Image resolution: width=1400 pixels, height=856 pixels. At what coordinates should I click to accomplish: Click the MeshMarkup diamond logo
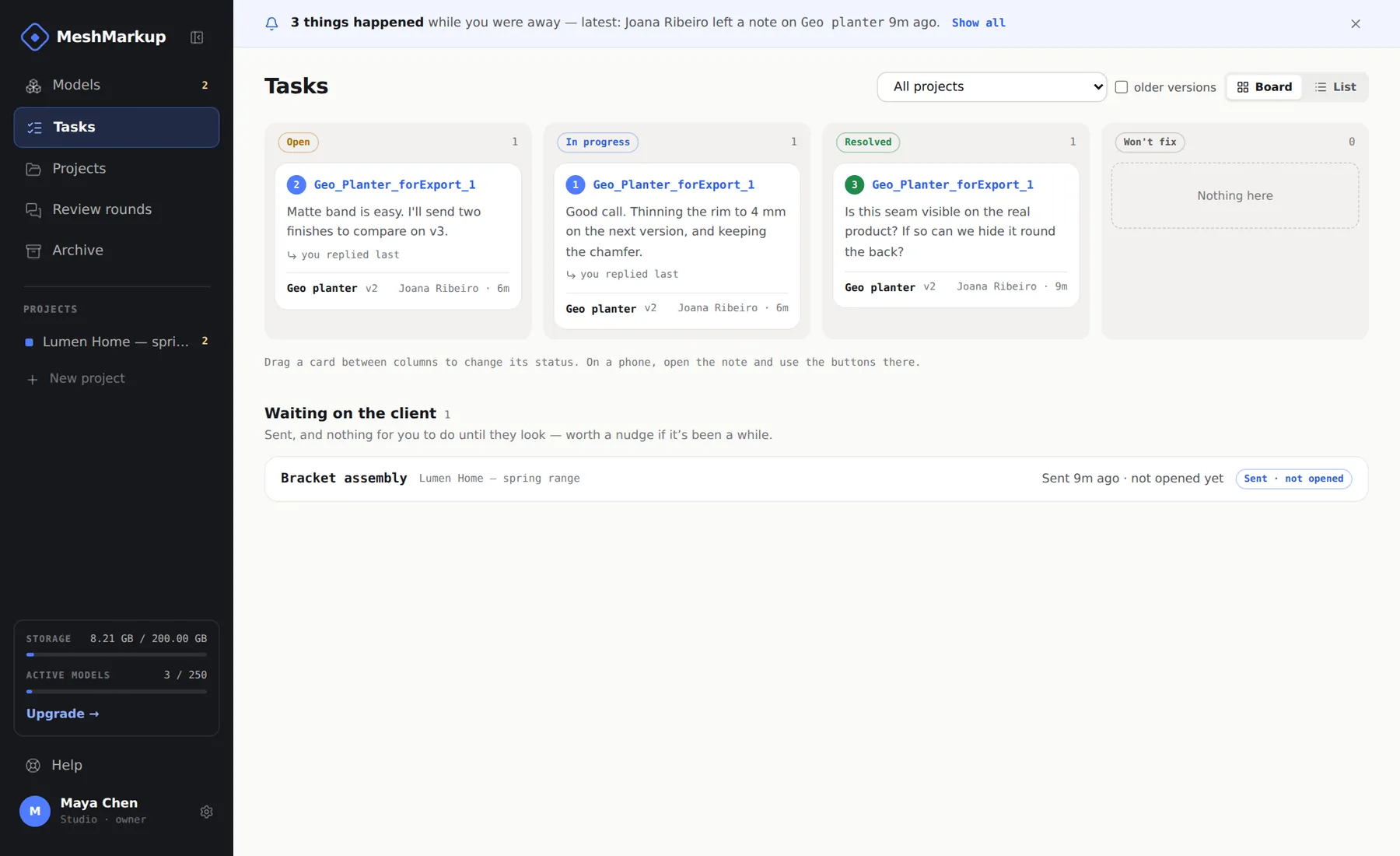34,37
